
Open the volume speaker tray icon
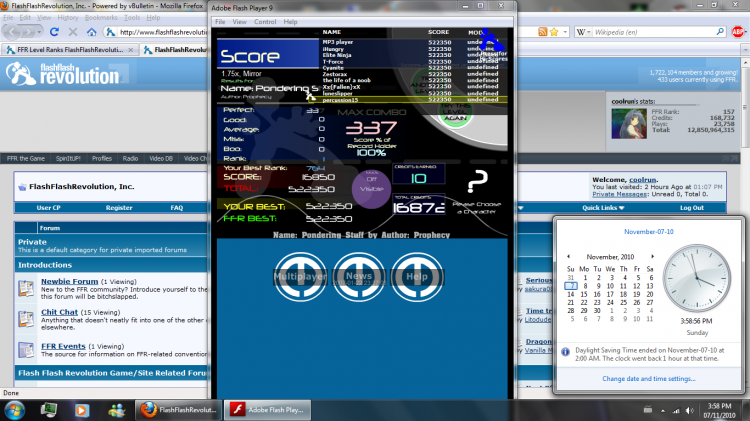pos(689,410)
